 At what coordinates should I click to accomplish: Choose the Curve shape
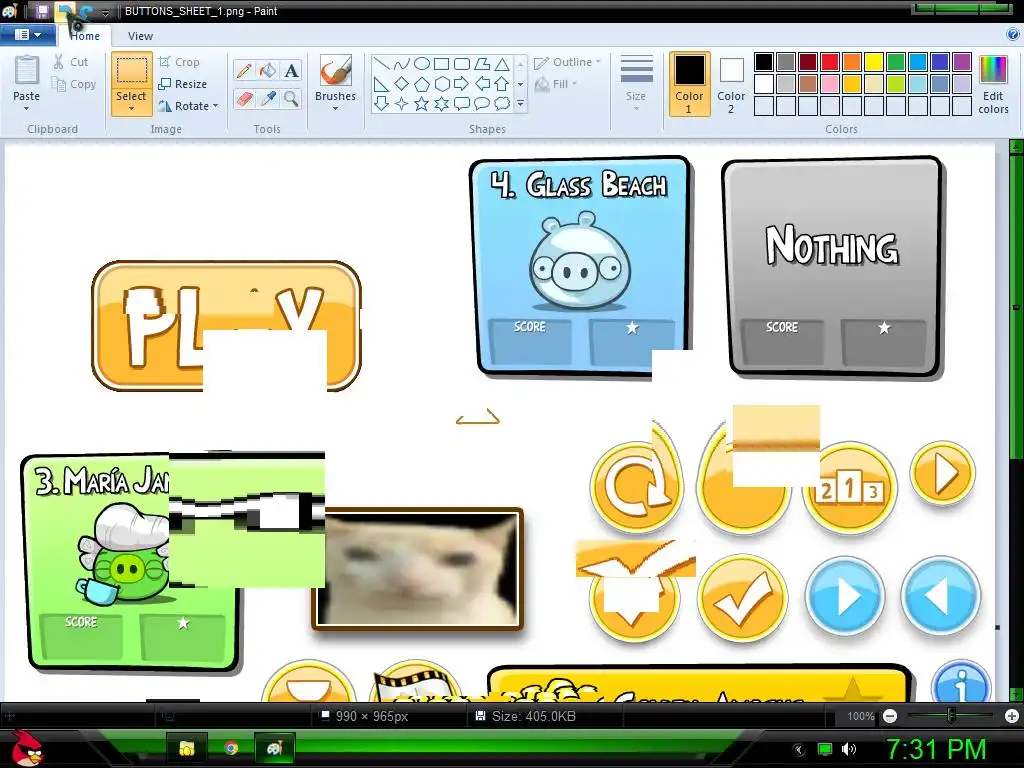coord(402,64)
